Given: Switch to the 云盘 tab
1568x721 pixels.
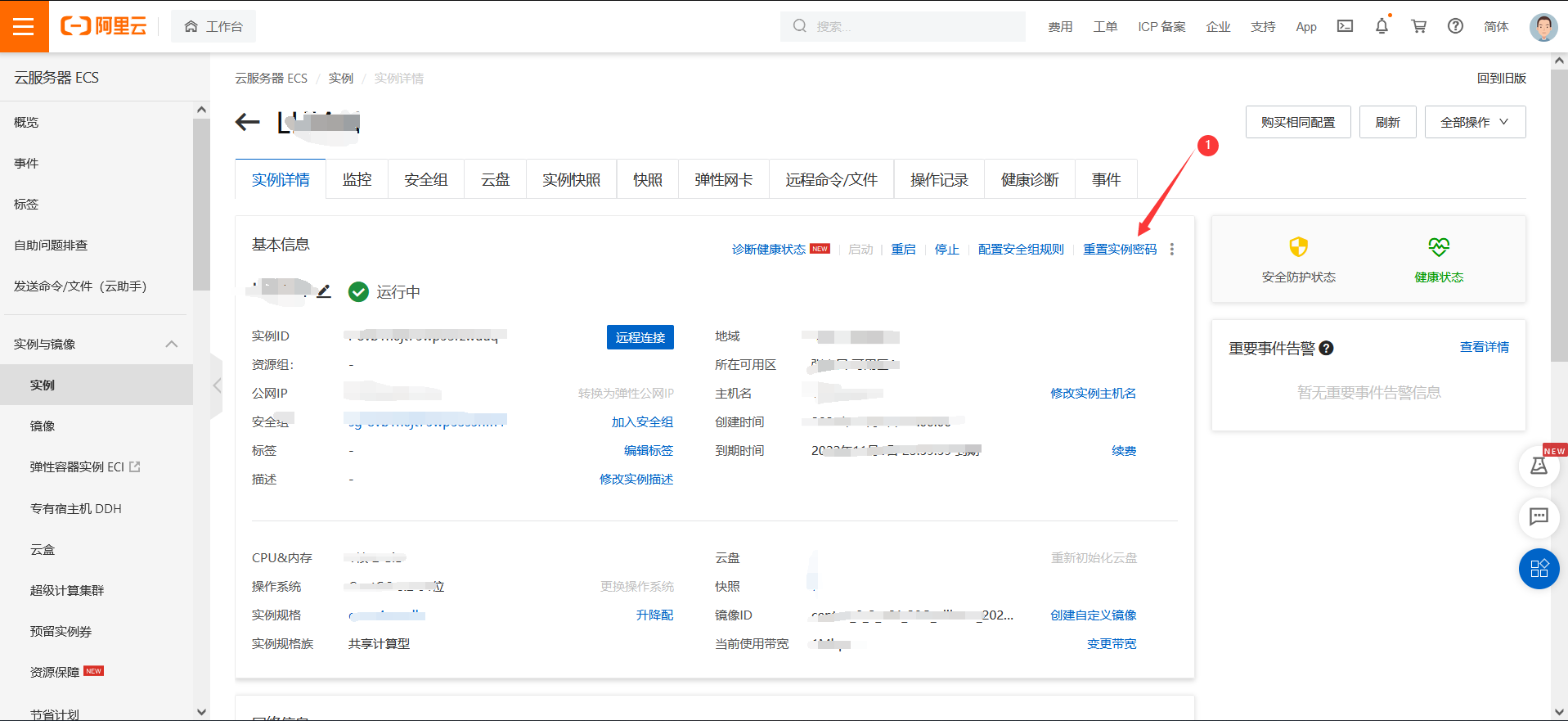Looking at the screenshot, I should coord(496,179).
